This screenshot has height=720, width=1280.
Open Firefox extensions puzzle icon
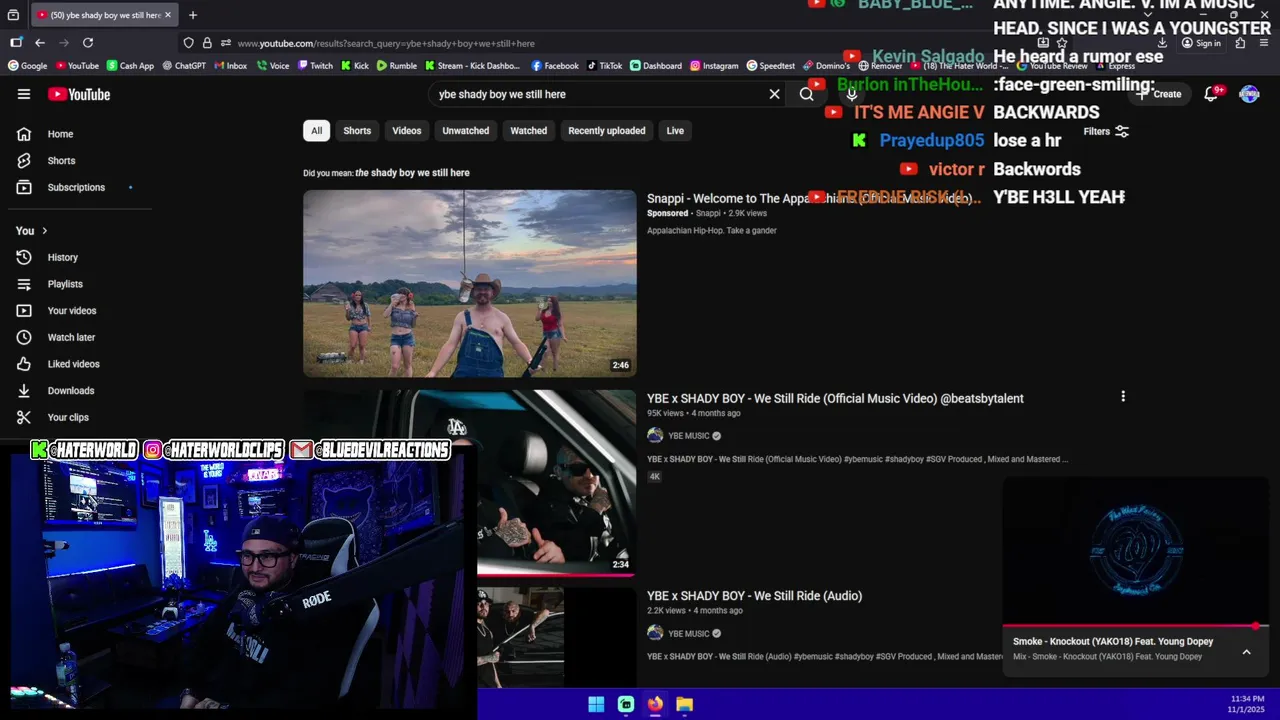(x=1240, y=43)
